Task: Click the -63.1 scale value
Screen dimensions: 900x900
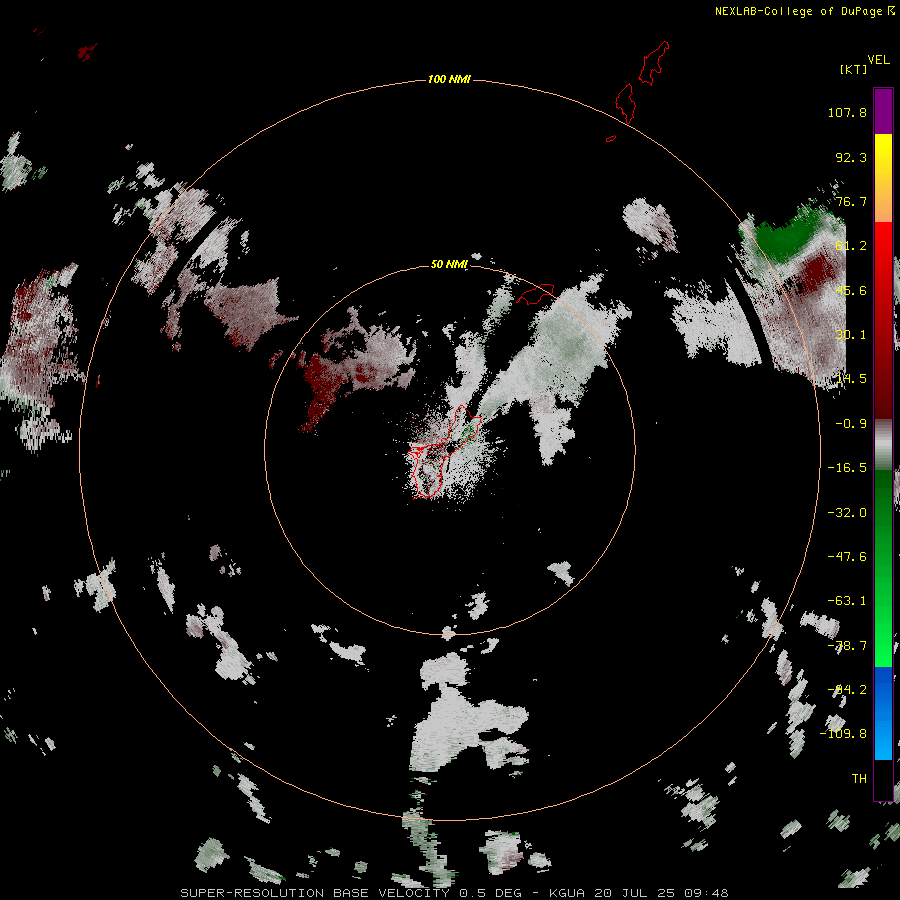Action: point(847,601)
